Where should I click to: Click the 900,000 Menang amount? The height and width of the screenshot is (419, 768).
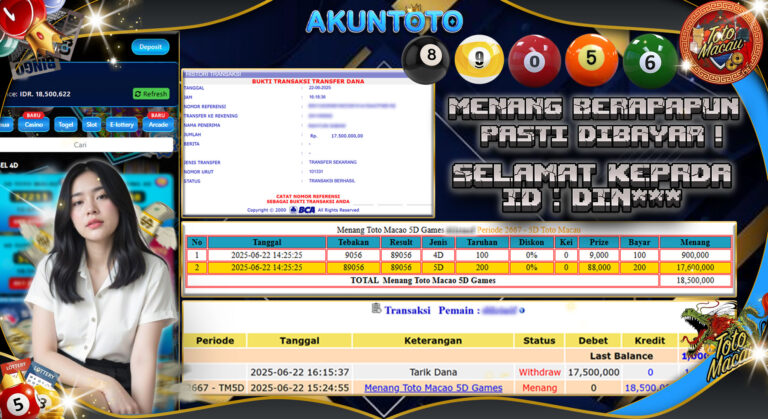(695, 255)
